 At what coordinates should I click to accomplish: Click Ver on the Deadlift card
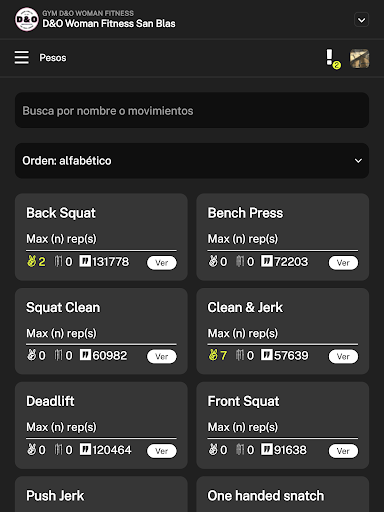click(x=162, y=451)
